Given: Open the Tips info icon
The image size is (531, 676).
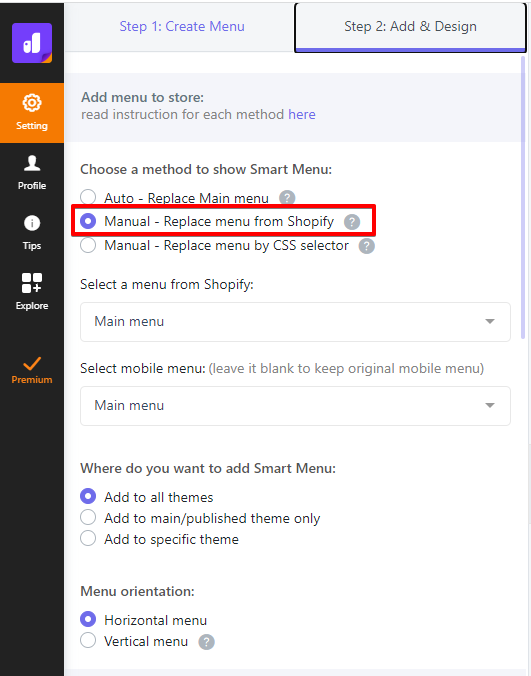Looking at the screenshot, I should (x=32, y=223).
